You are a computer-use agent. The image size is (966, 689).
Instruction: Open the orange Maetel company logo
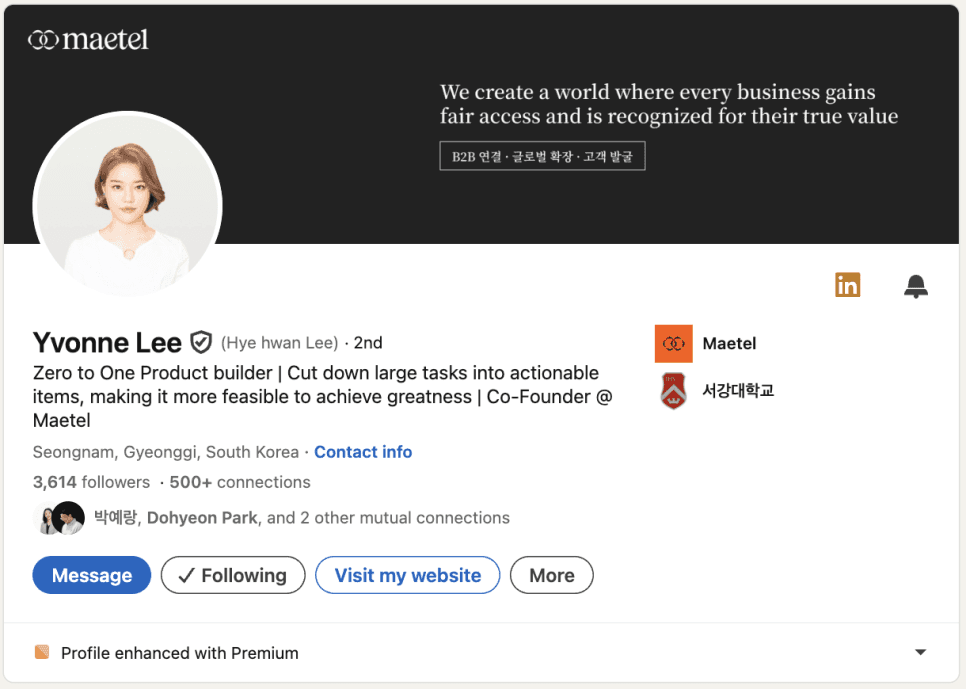(673, 343)
